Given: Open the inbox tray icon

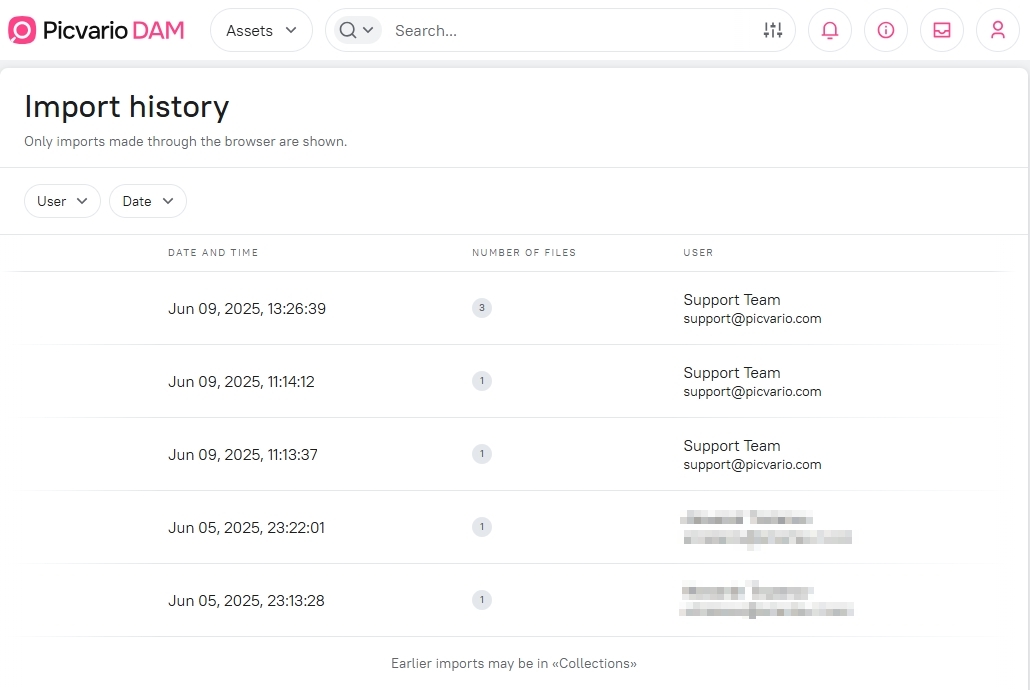Looking at the screenshot, I should [941, 30].
